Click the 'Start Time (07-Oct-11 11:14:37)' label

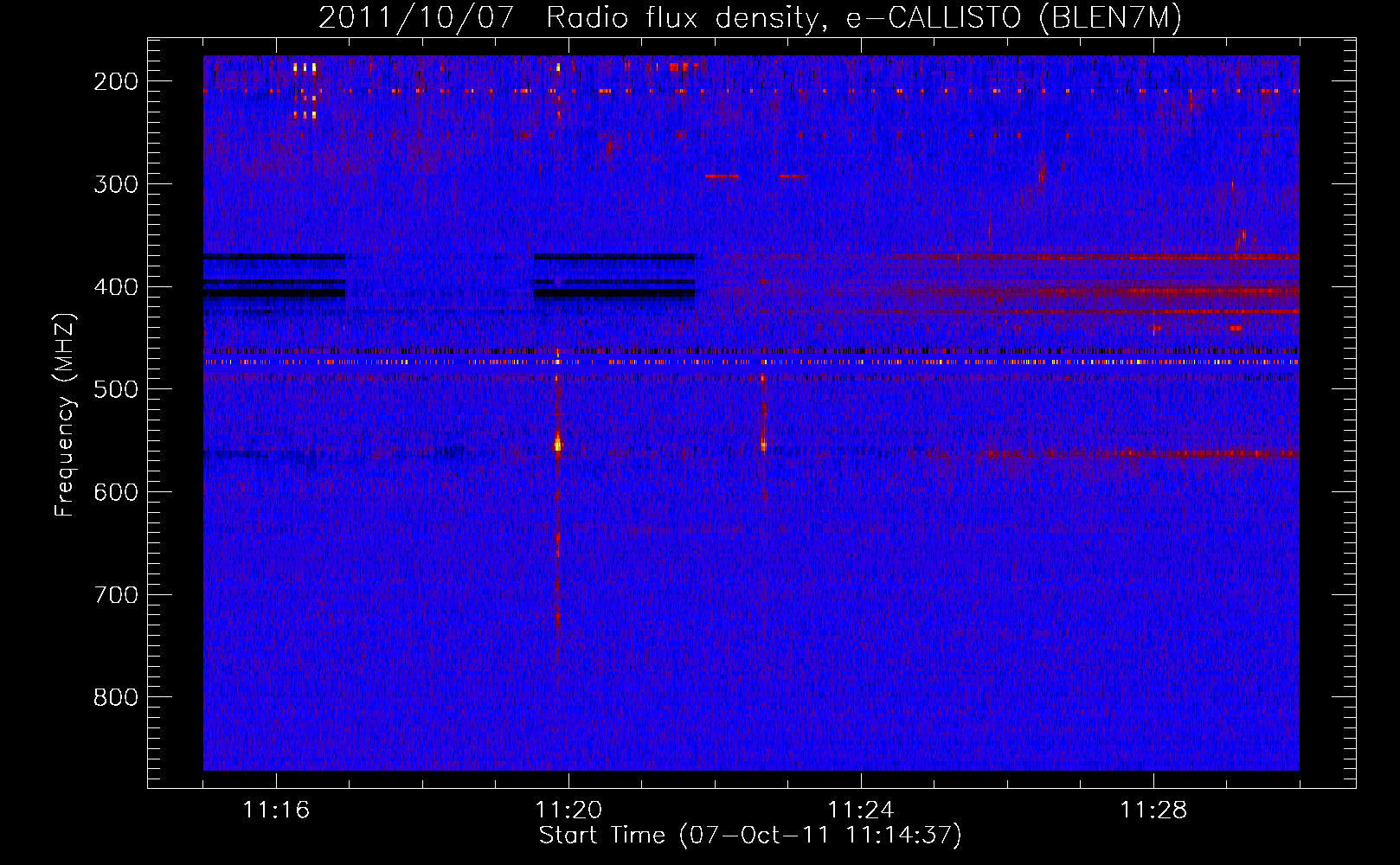[x=750, y=836]
